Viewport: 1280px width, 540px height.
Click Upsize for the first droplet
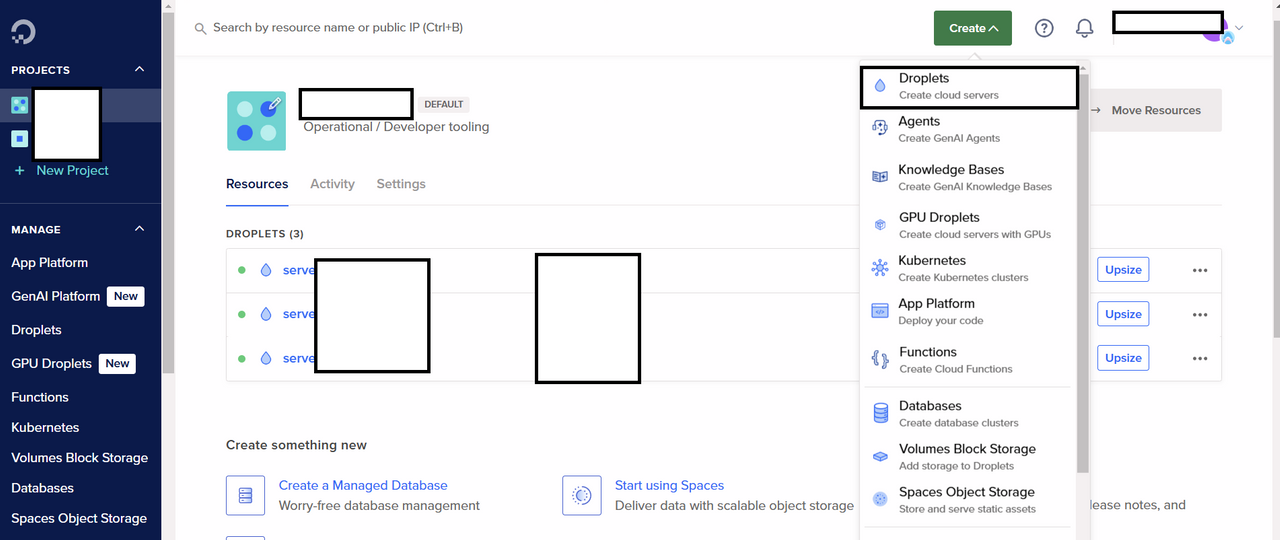(x=1123, y=270)
